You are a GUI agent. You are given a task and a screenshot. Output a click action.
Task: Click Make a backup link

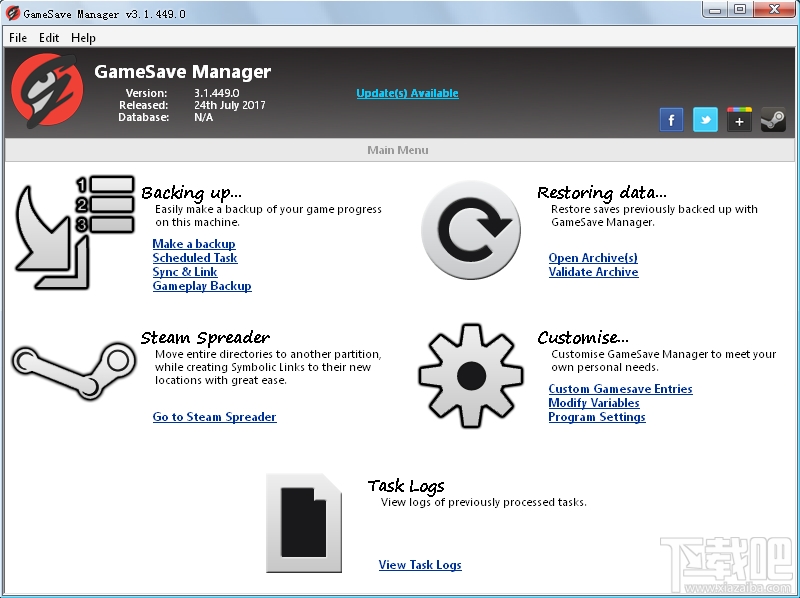pyautogui.click(x=194, y=244)
